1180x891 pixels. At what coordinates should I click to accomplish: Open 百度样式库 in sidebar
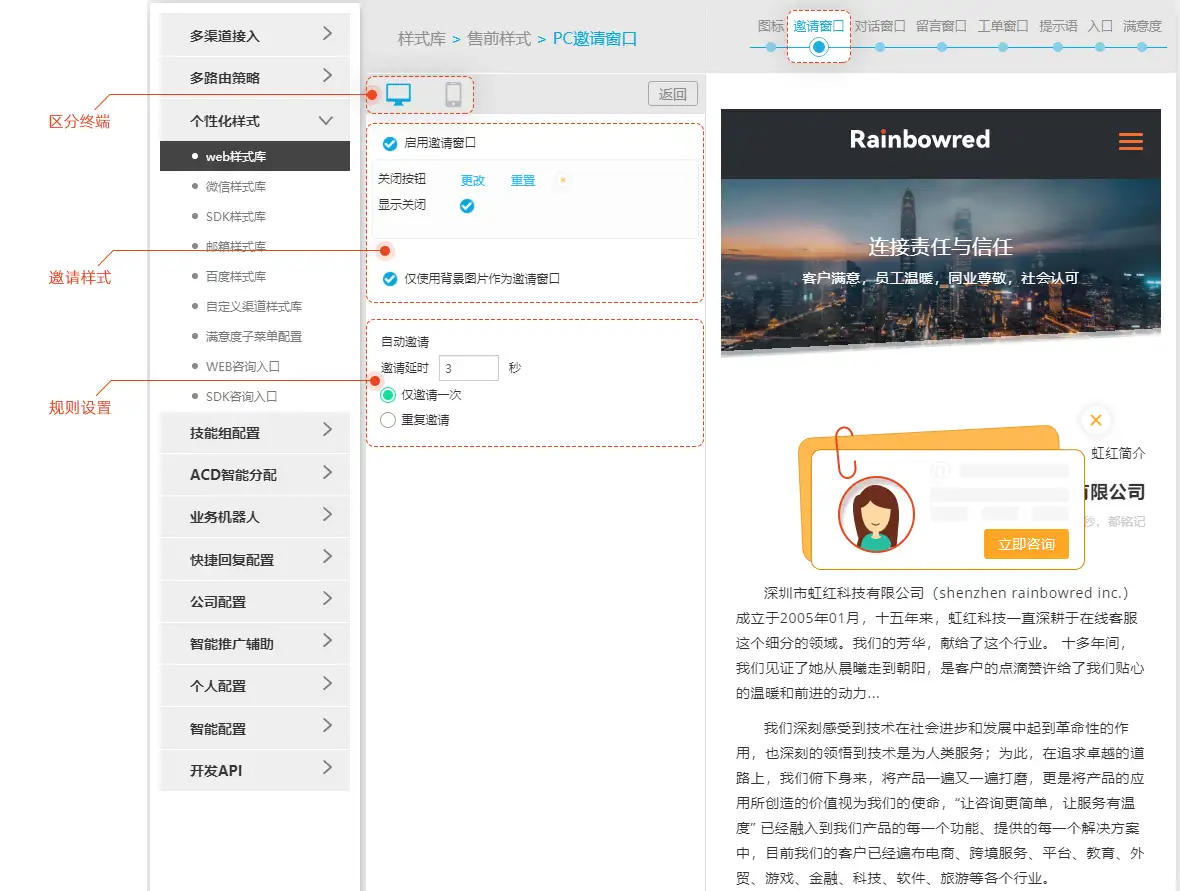coord(236,276)
